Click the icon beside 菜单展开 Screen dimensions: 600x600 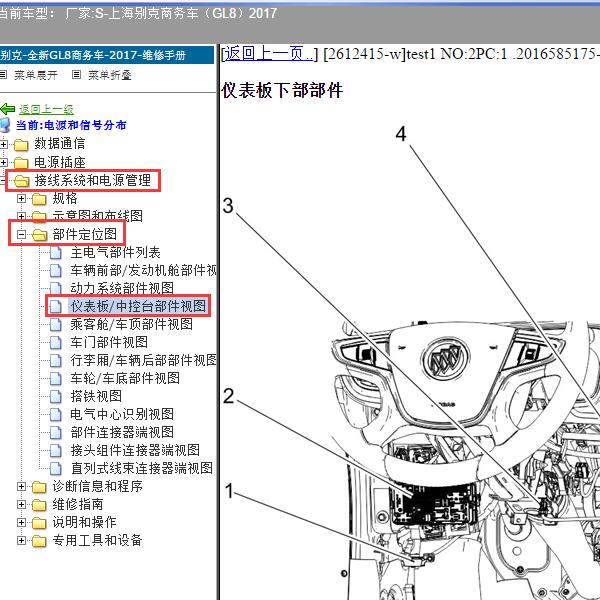pos(3,75)
